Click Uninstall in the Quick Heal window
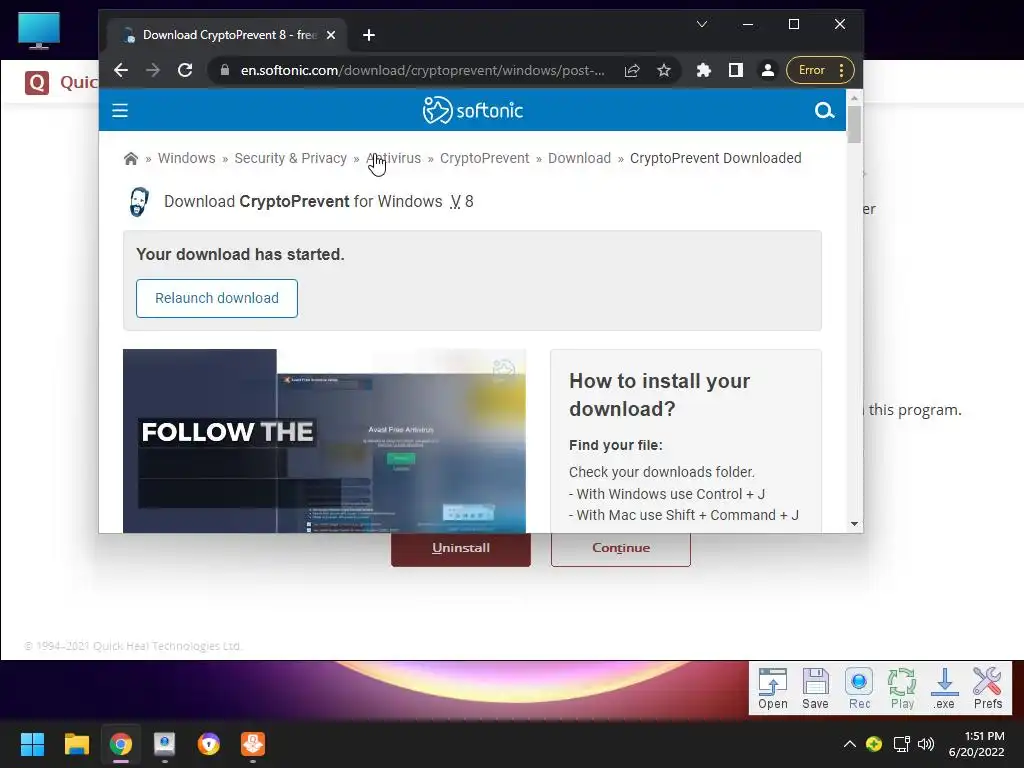The height and width of the screenshot is (768, 1024). tap(460, 549)
